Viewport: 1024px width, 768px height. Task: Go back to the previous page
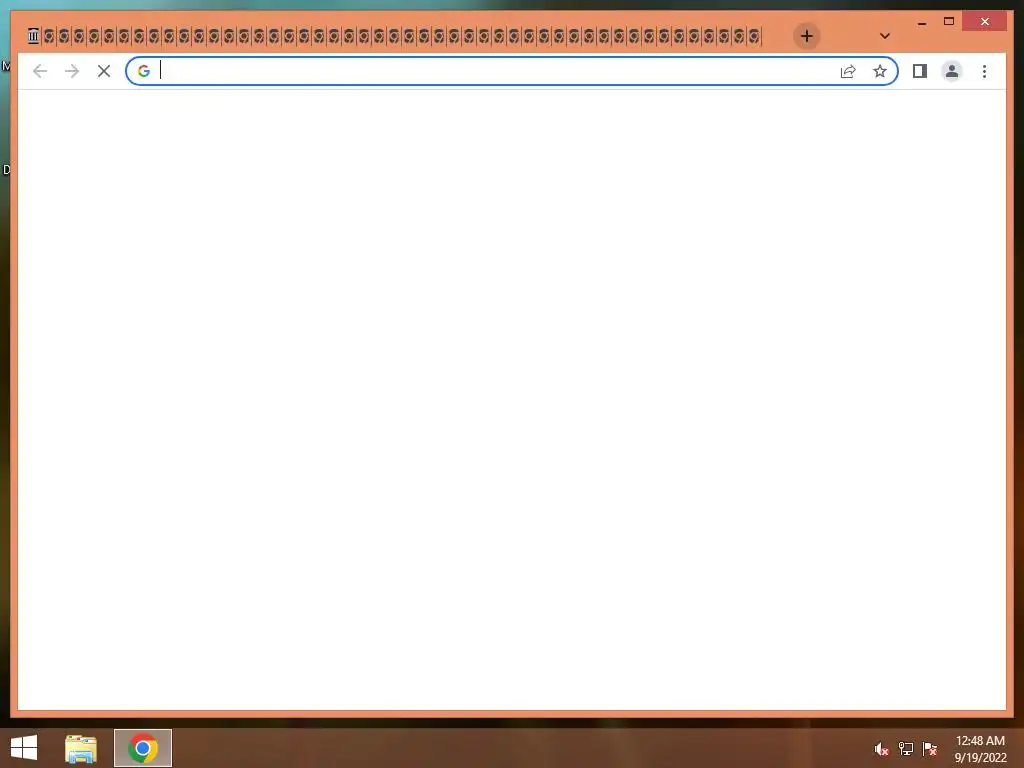click(40, 71)
